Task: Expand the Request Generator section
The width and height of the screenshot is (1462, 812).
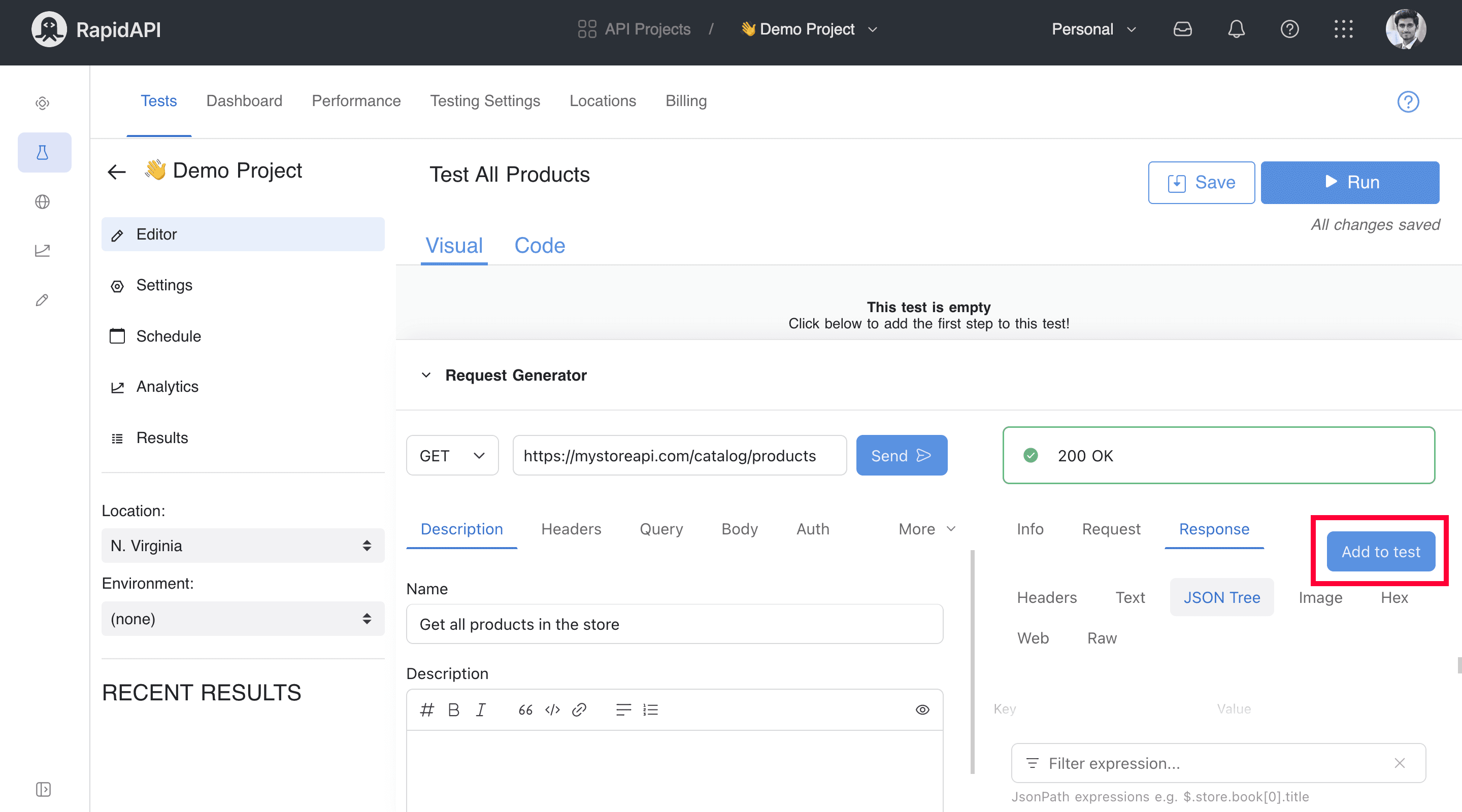Action: coord(426,374)
